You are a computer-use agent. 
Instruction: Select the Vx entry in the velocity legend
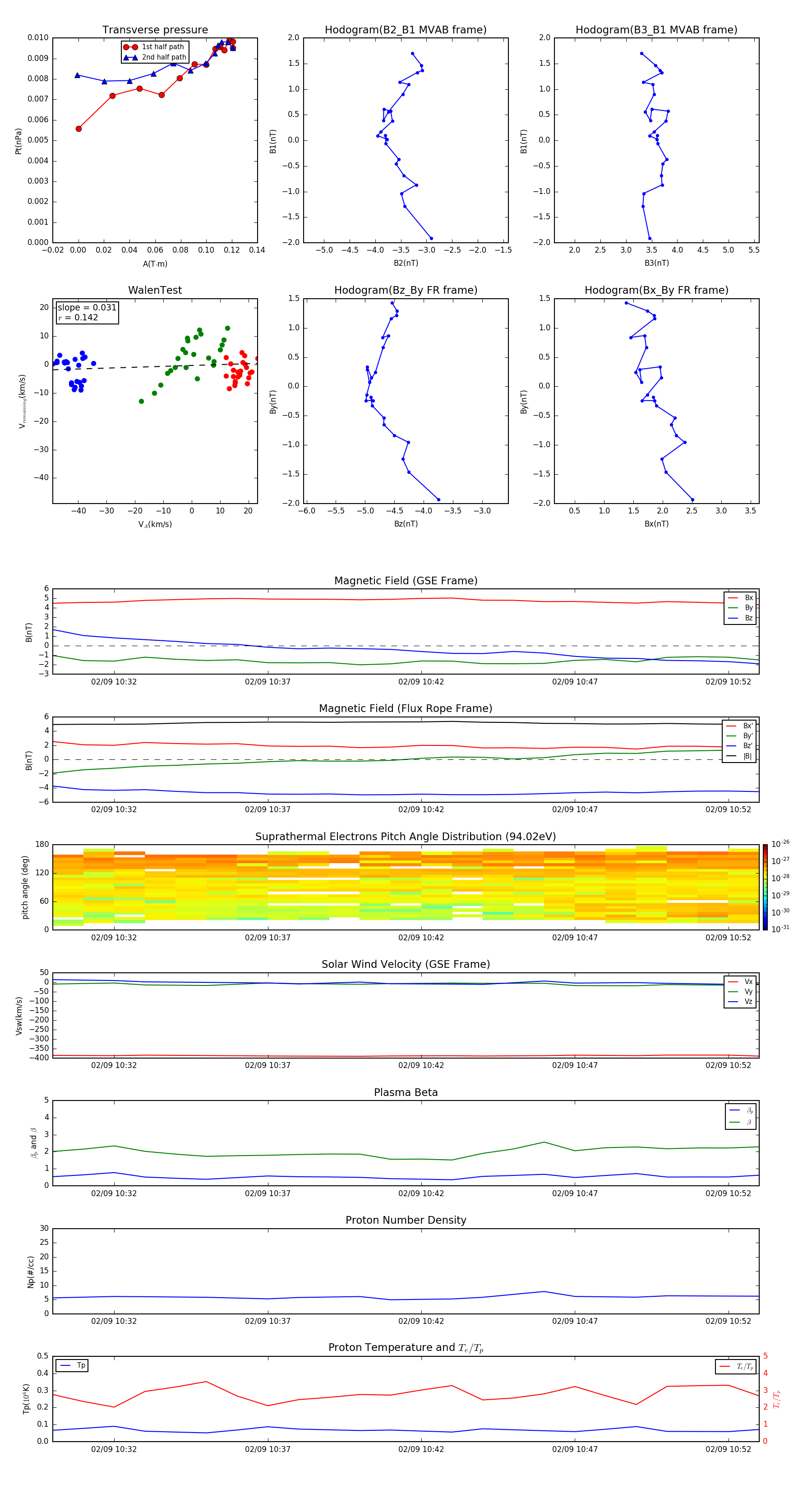740,981
